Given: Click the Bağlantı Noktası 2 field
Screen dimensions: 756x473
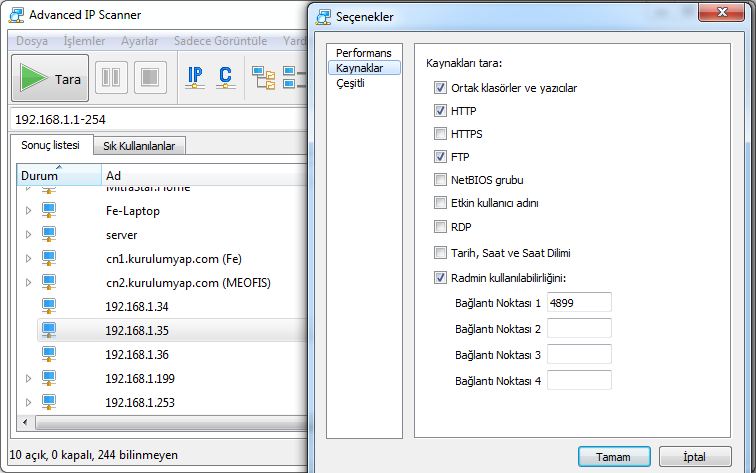Looking at the screenshot, I should [579, 329].
